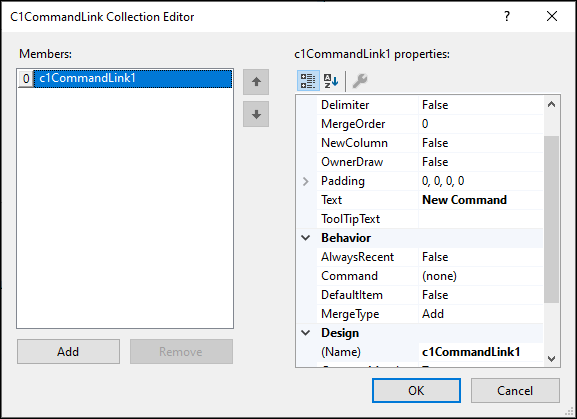Screen dimensions: 577x419
Task: Add a new command link member
Action: [68, 352]
